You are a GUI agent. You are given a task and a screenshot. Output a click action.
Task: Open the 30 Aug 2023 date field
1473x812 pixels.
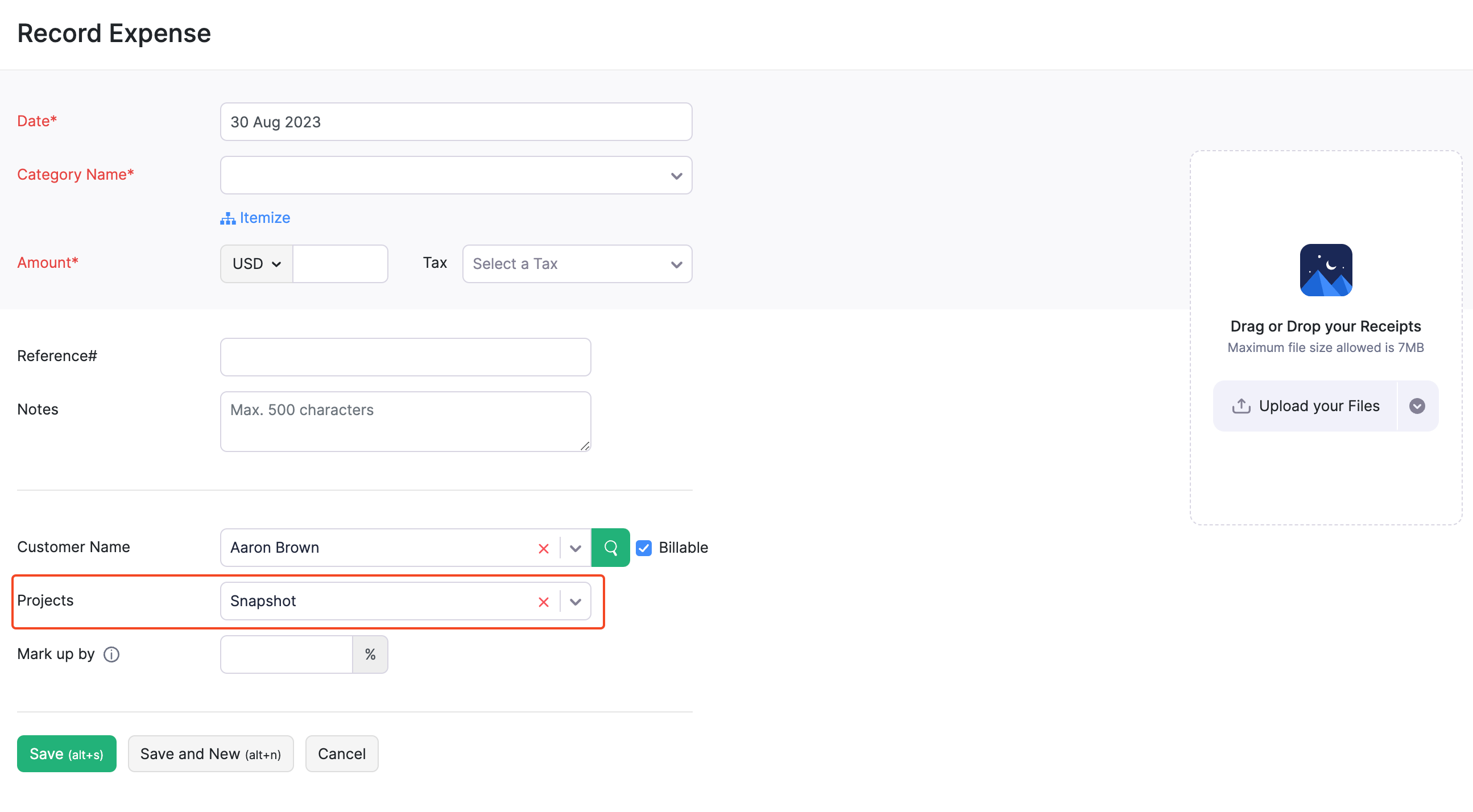point(456,121)
